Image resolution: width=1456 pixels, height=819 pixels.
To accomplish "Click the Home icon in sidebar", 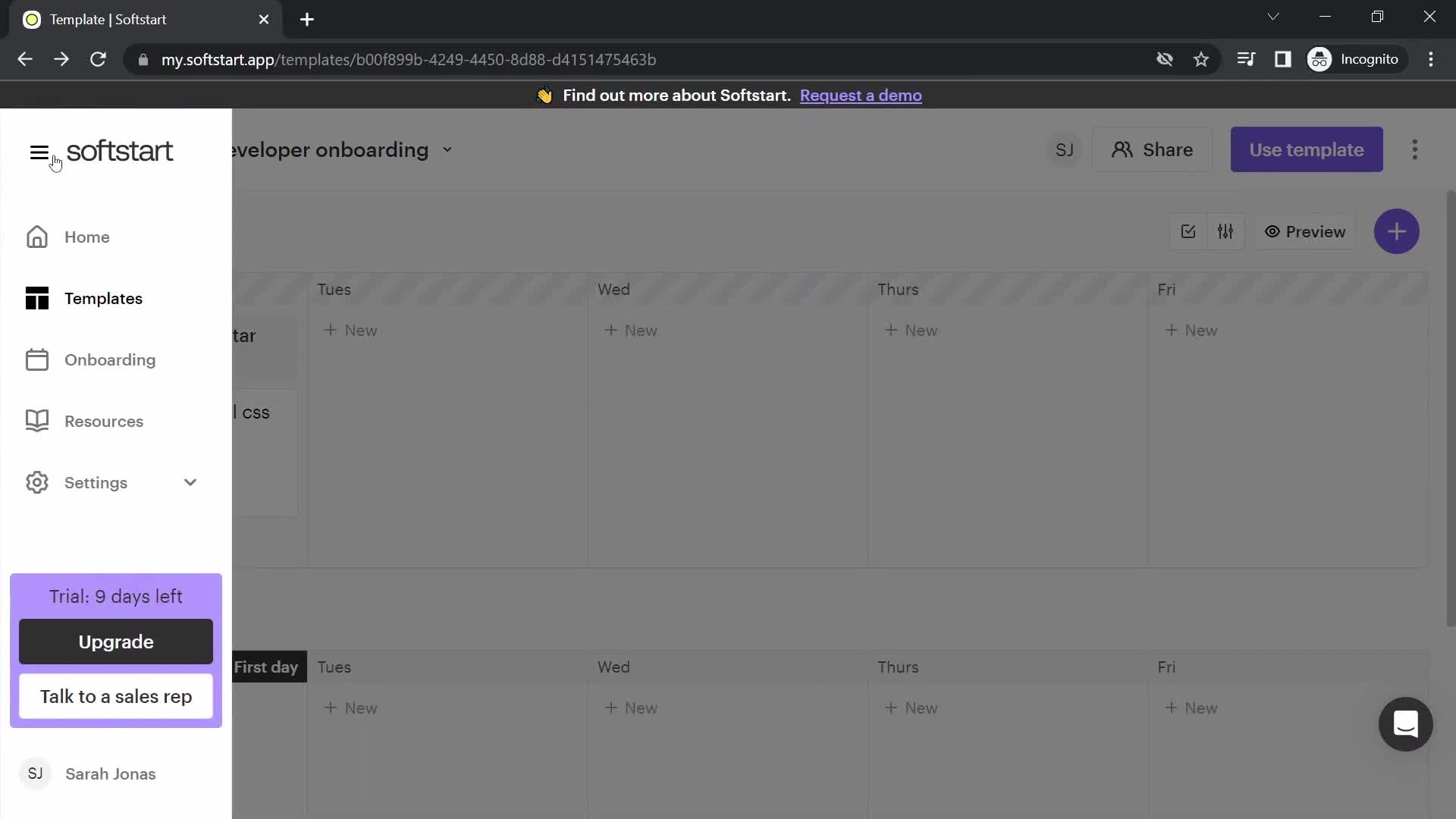I will (x=37, y=237).
